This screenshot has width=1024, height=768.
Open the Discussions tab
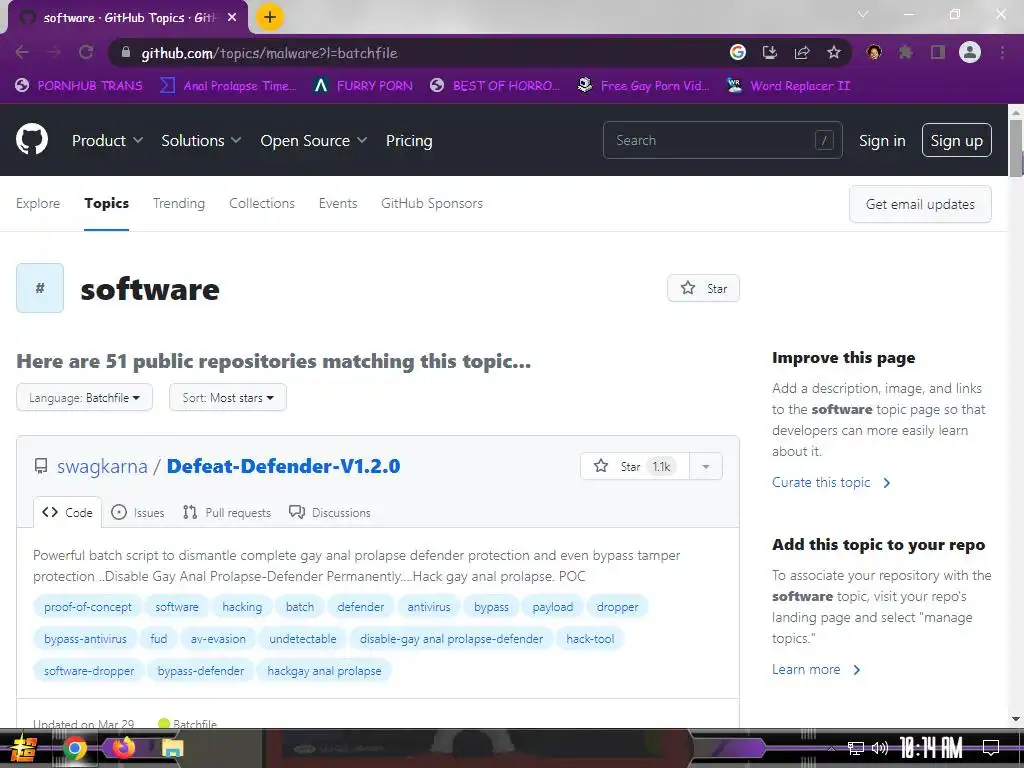pyautogui.click(x=329, y=512)
